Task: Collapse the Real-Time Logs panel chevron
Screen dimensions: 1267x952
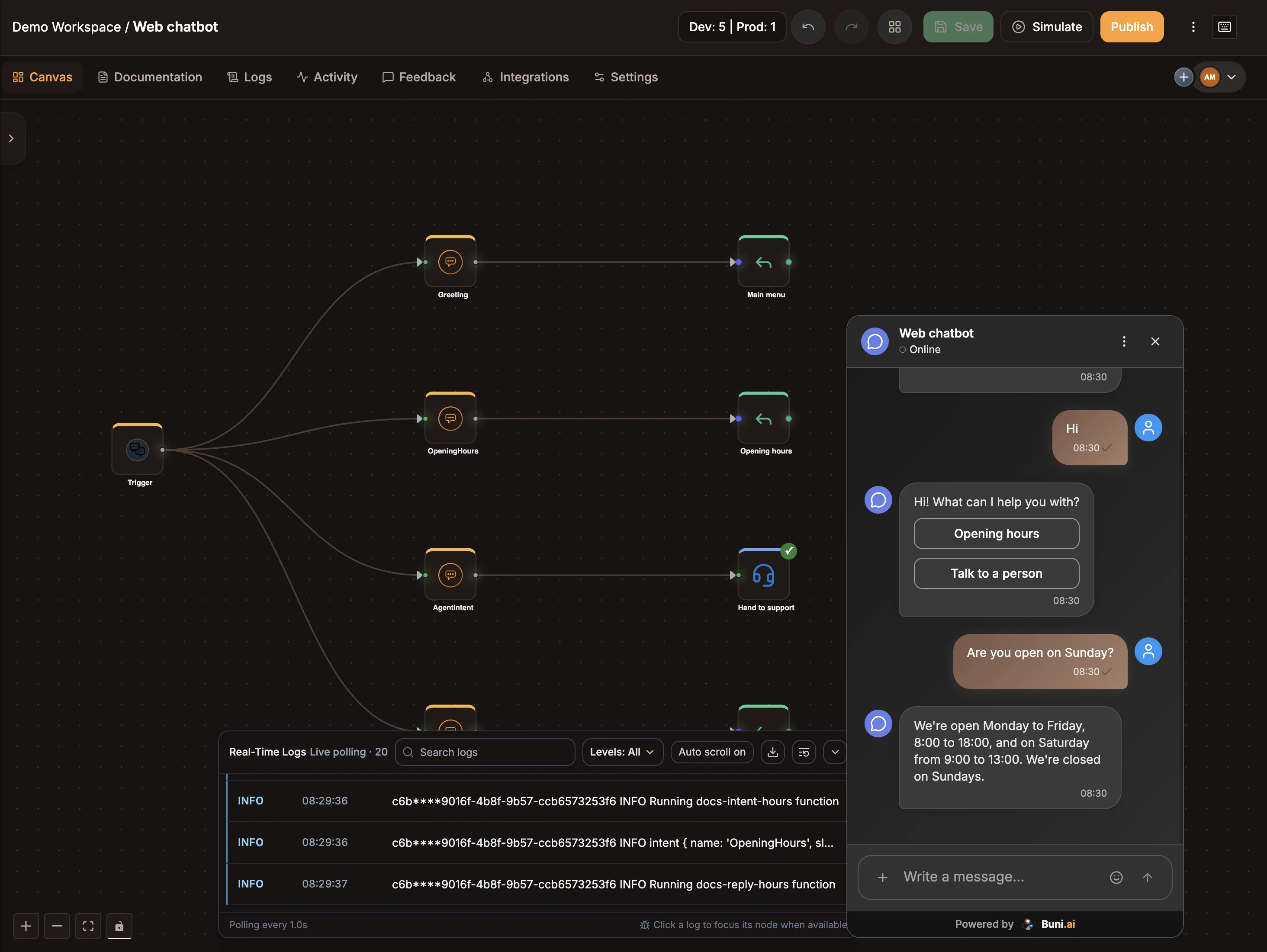Action: 835,752
